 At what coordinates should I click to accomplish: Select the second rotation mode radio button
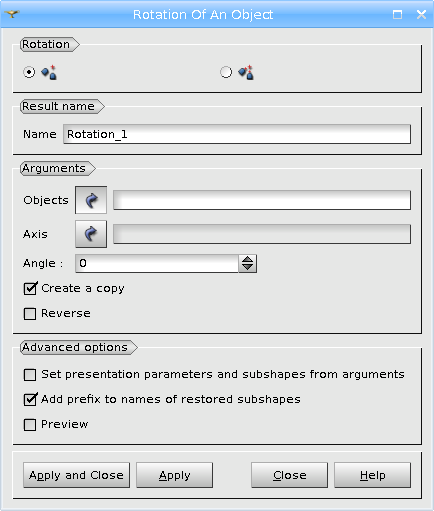coord(226,72)
